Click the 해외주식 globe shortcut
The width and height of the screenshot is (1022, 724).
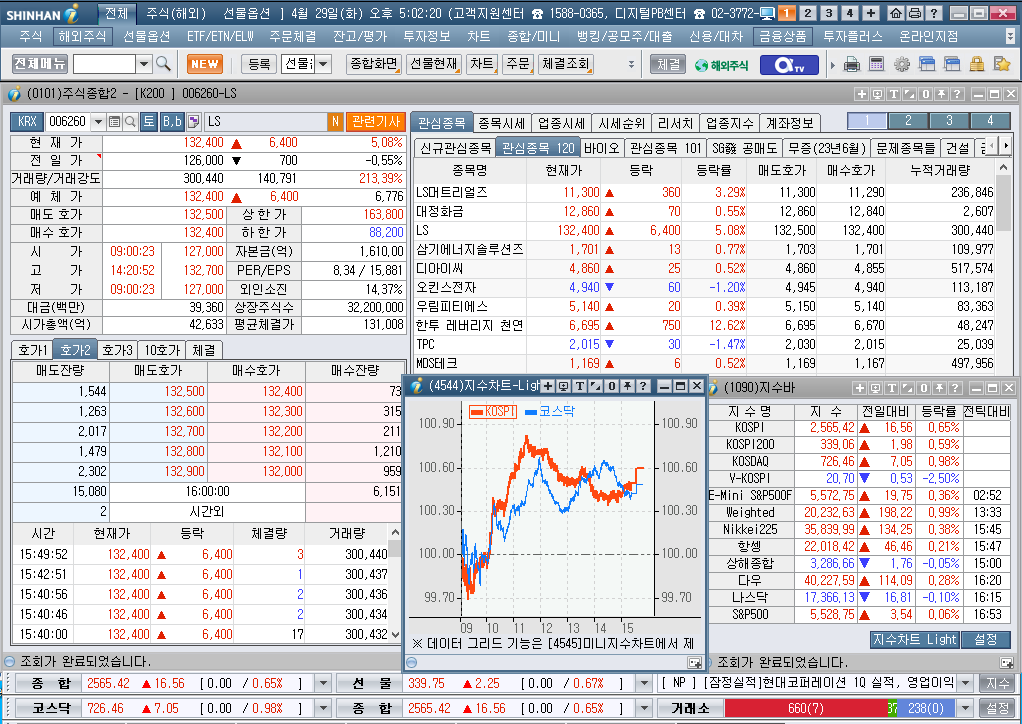coord(722,65)
